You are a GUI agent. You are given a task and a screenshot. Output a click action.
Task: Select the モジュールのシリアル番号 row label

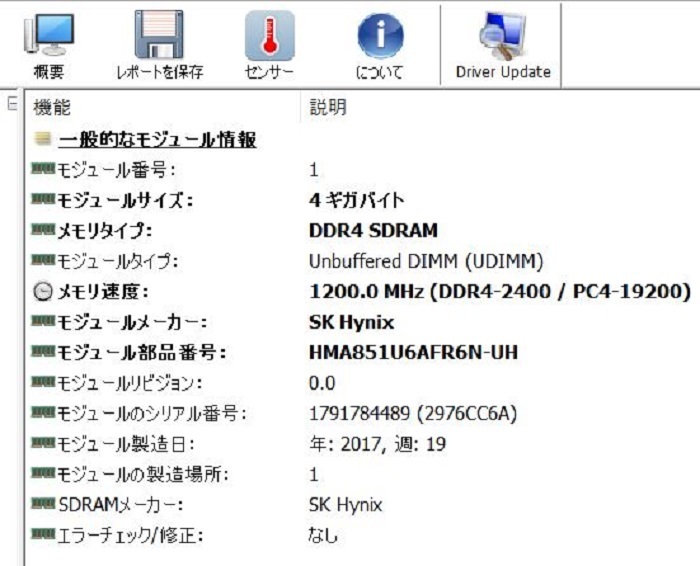[151, 413]
